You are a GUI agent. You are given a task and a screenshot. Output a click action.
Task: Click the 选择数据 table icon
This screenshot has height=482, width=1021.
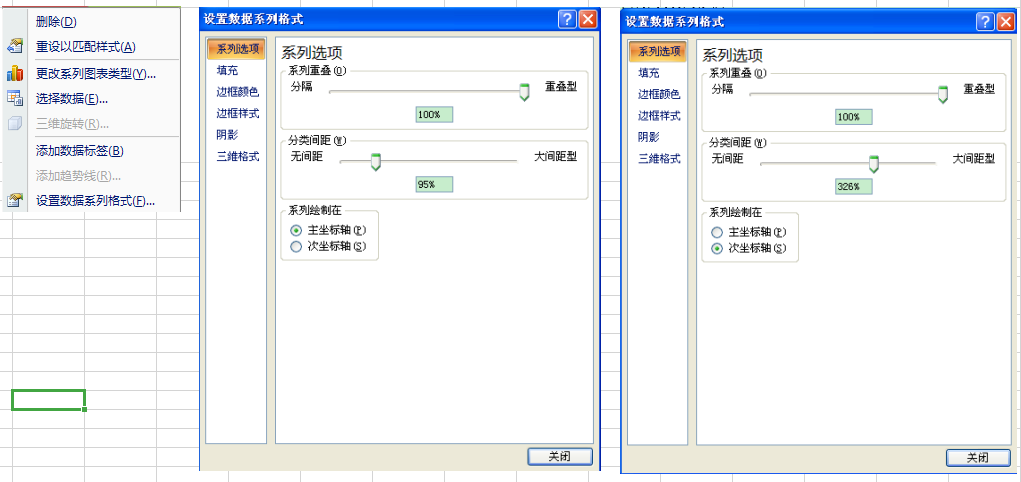(14, 99)
